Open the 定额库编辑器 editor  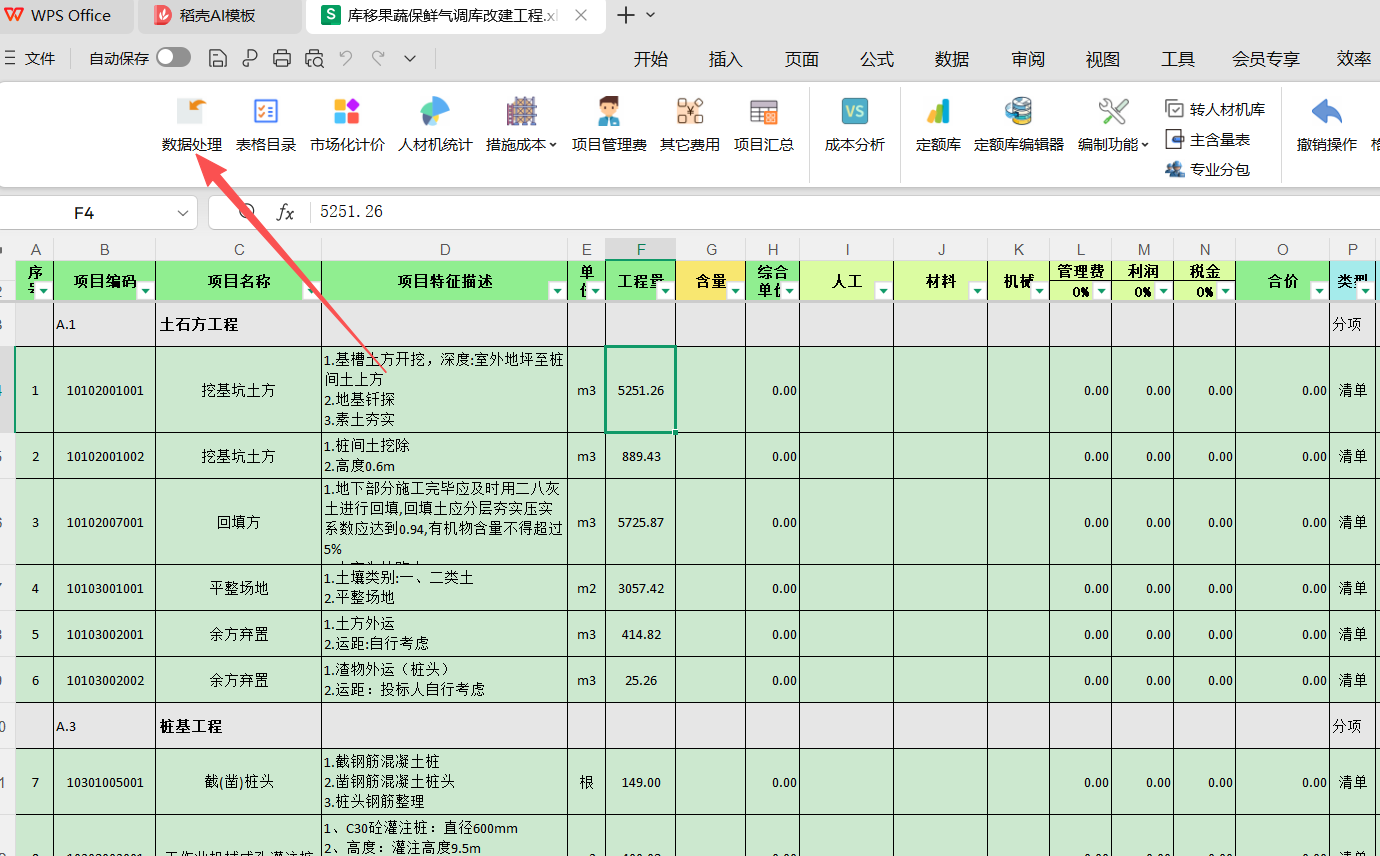1019,125
